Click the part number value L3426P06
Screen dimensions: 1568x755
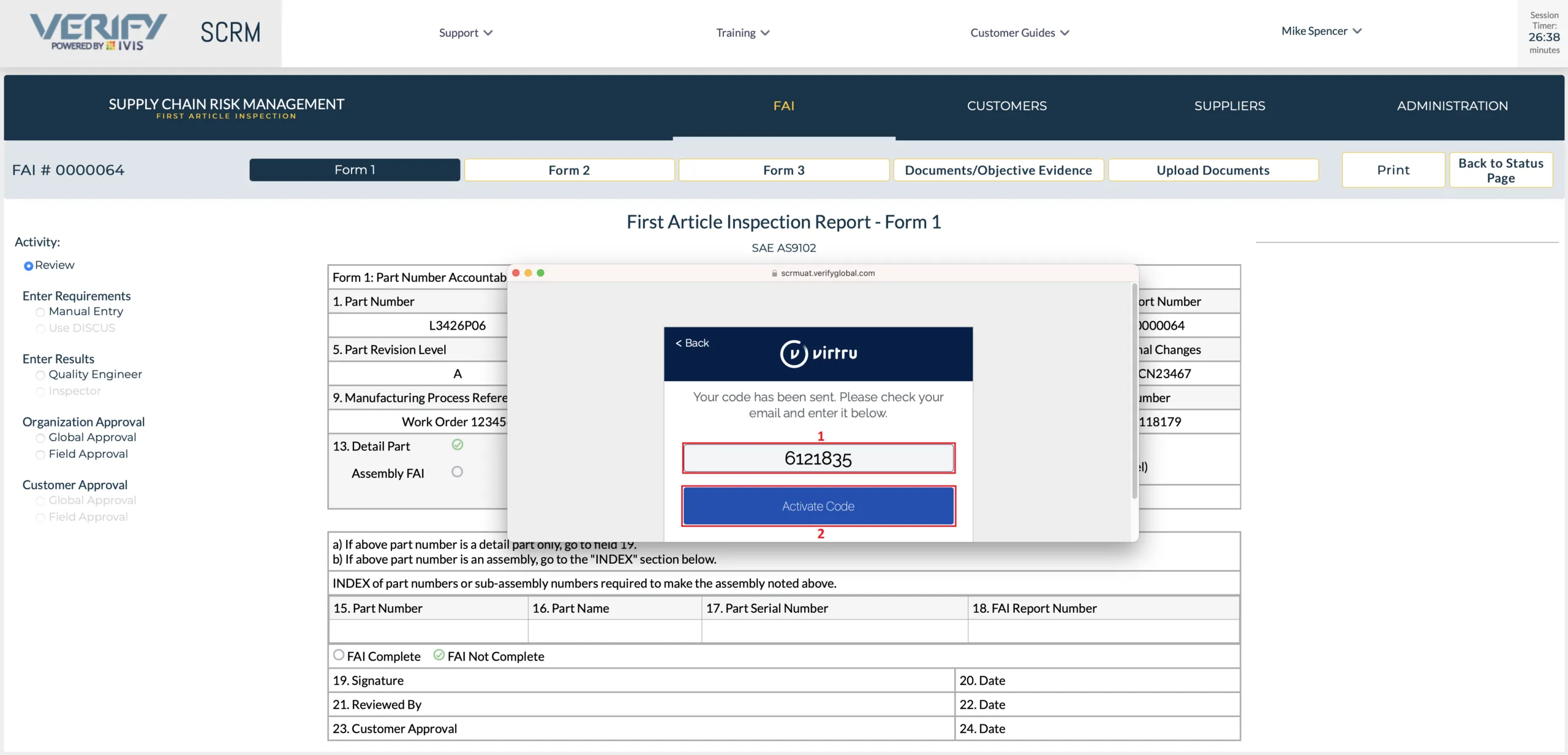point(457,325)
